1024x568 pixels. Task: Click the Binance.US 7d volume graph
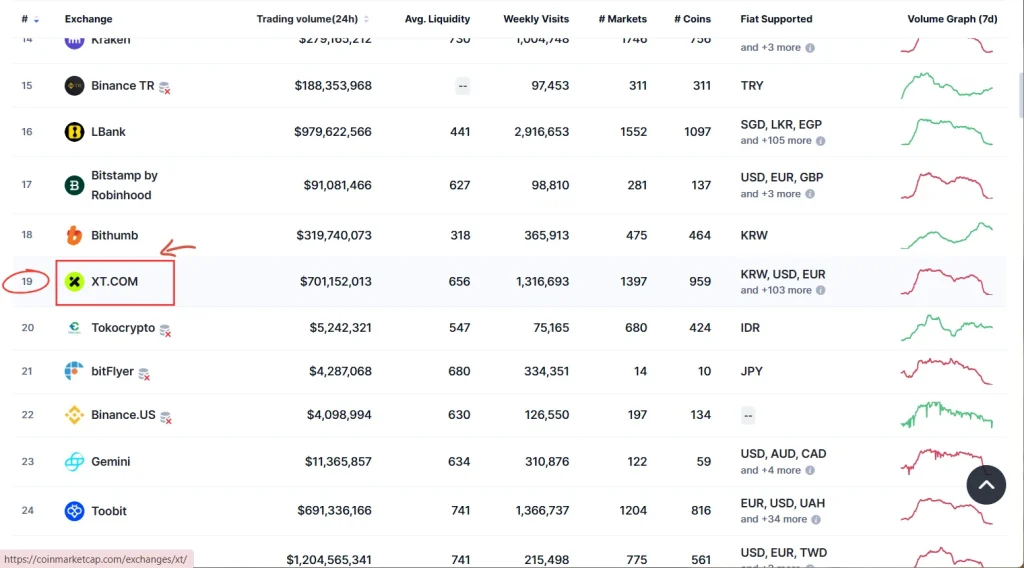tap(947, 415)
